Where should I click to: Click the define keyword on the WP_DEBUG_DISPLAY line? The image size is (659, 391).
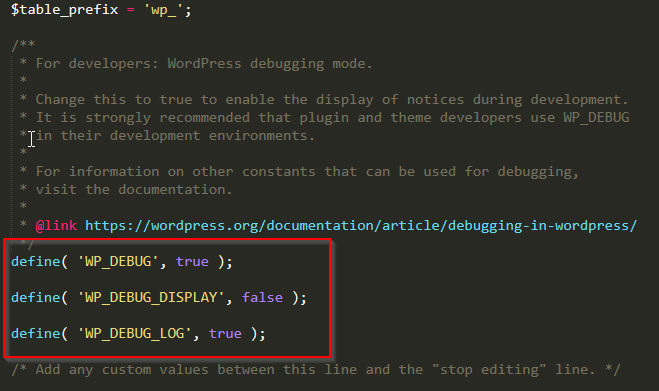[x=36, y=298]
